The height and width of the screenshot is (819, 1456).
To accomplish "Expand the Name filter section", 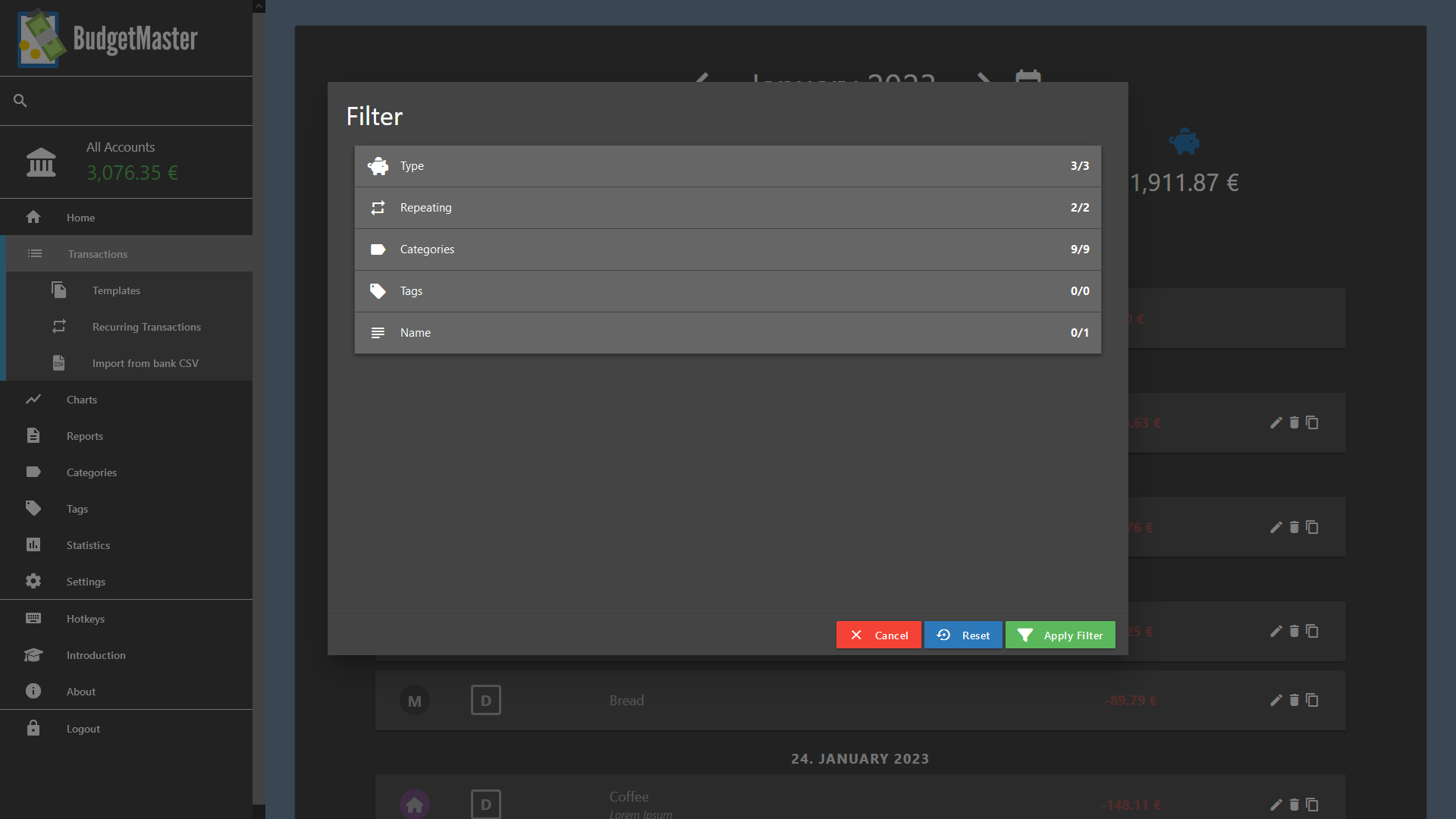I will click(728, 333).
